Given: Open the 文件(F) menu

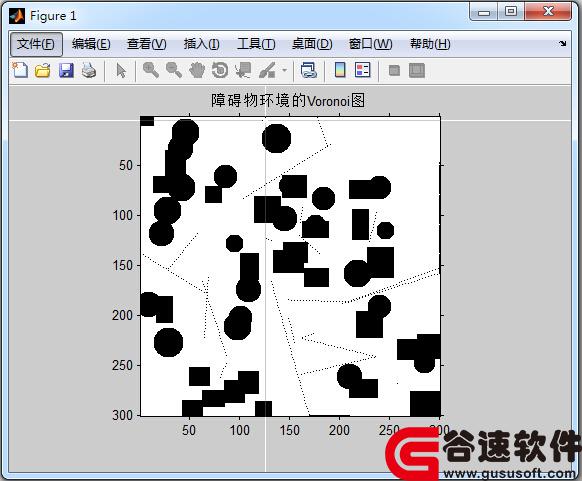Looking at the screenshot, I should 36,44.
